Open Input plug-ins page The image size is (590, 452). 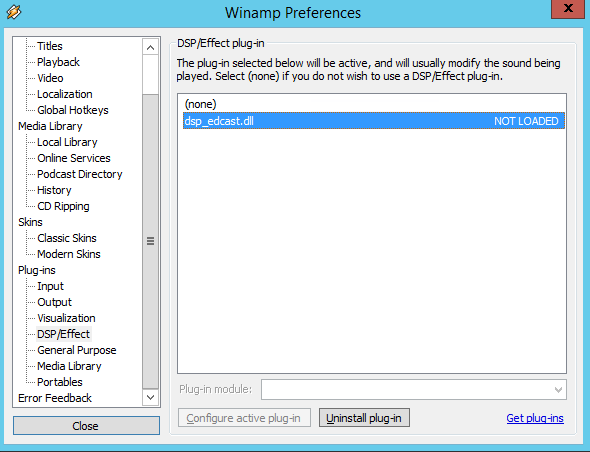(x=50, y=286)
